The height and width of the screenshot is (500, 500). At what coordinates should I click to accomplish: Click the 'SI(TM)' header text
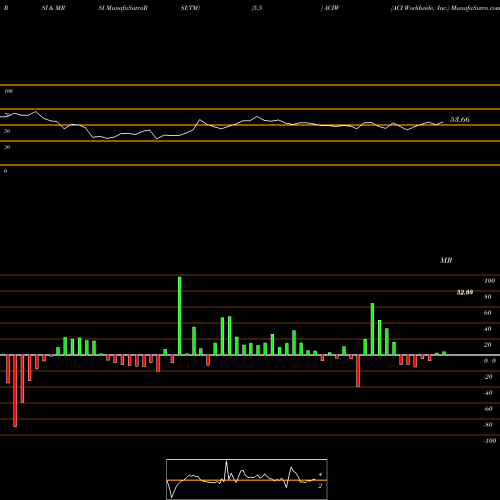190,8
